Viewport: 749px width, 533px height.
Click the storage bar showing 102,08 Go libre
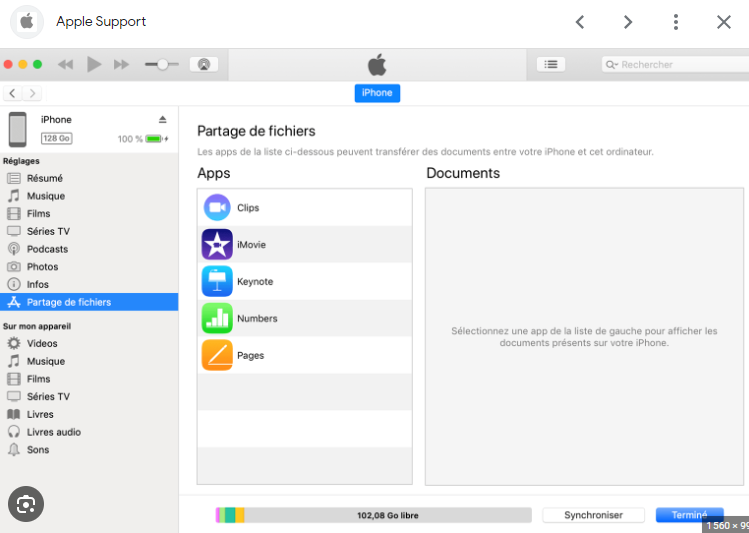[373, 515]
